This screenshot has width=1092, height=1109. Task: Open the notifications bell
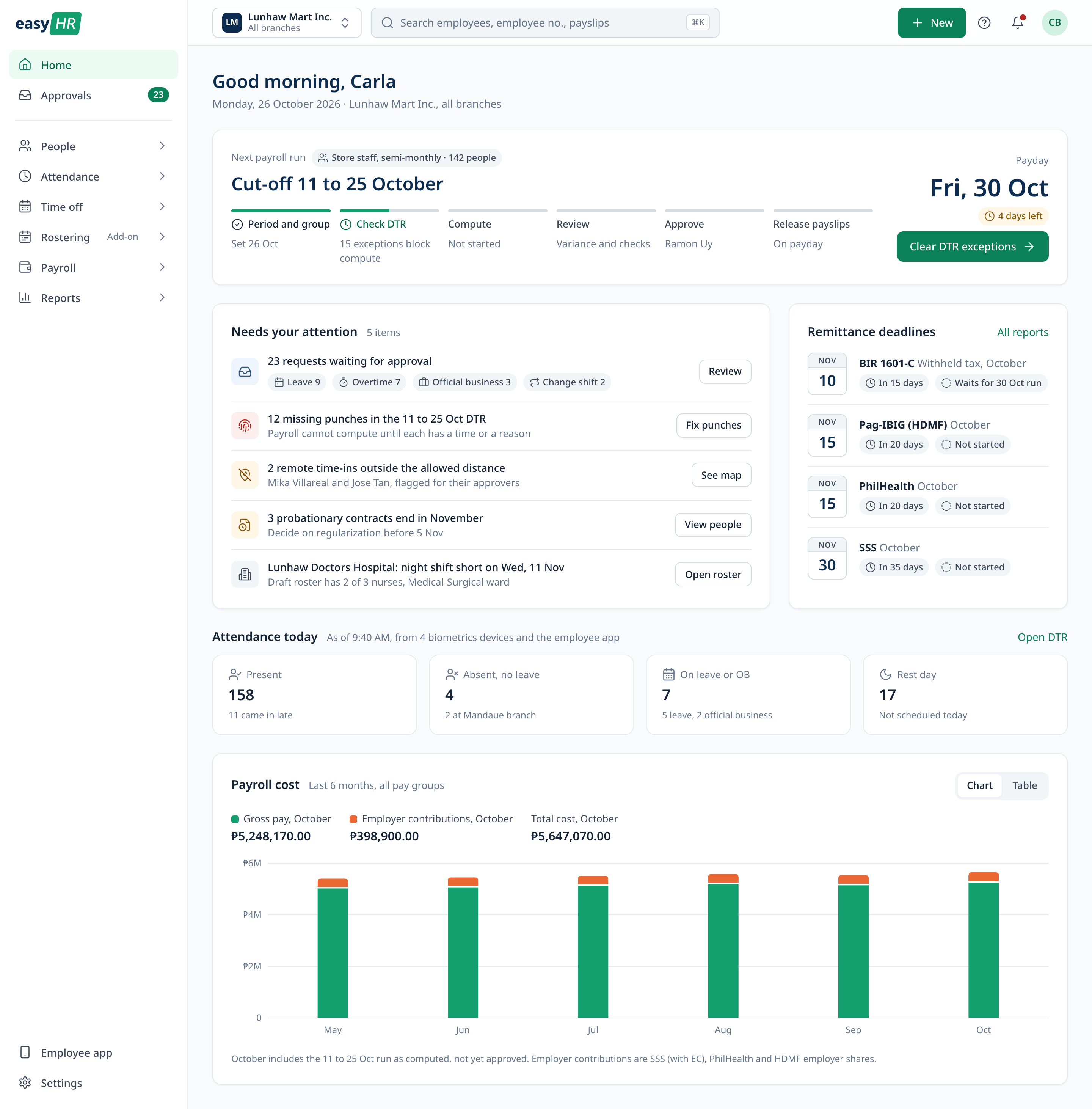pos(1017,23)
